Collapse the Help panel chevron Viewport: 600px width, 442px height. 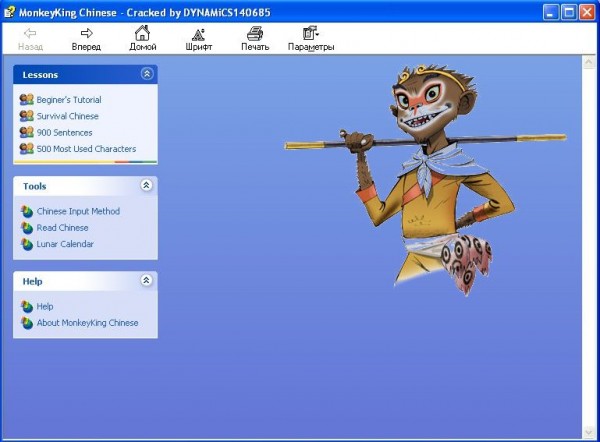pos(147,280)
